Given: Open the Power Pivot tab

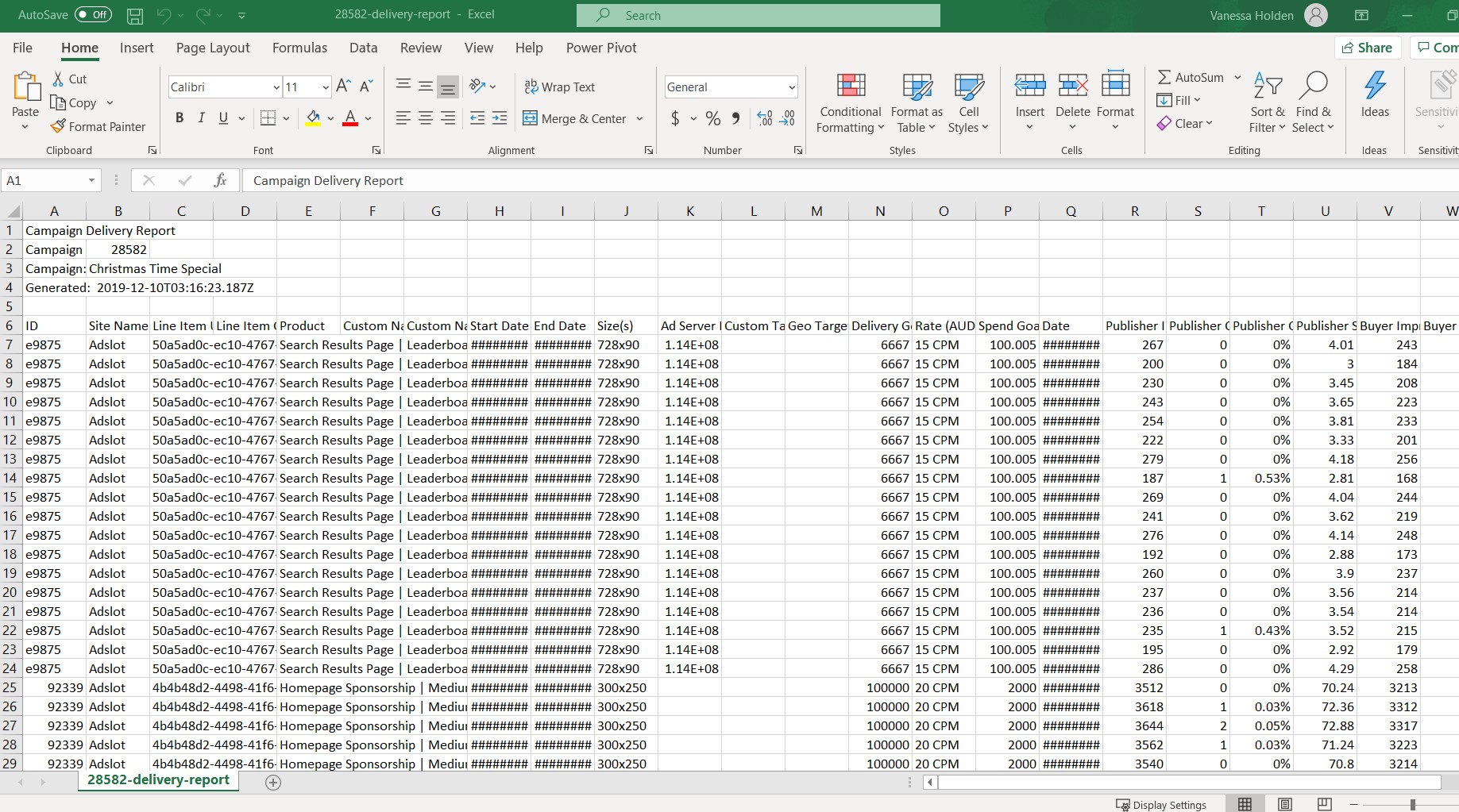Looking at the screenshot, I should 601,48.
